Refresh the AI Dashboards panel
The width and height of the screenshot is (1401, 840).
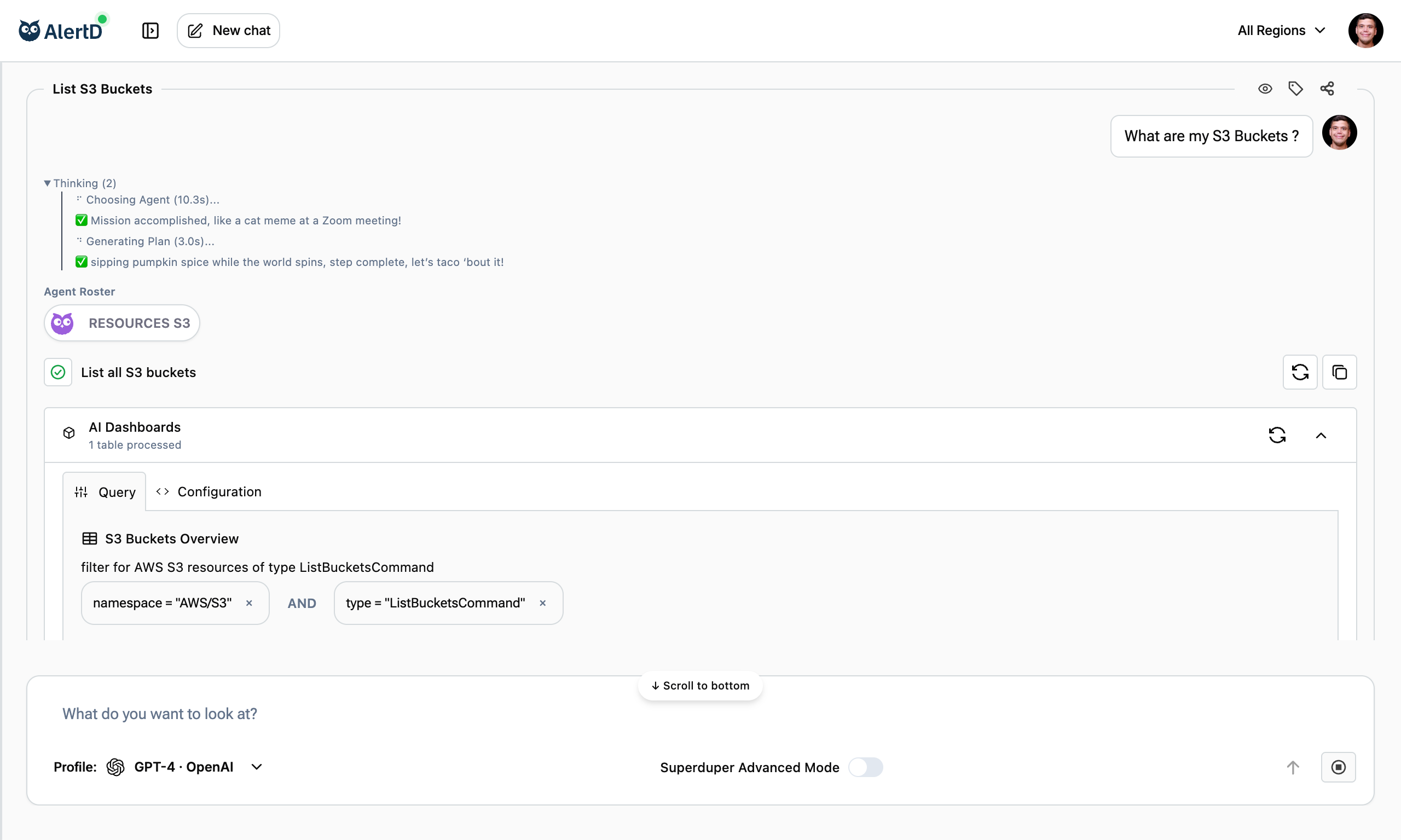tap(1277, 435)
